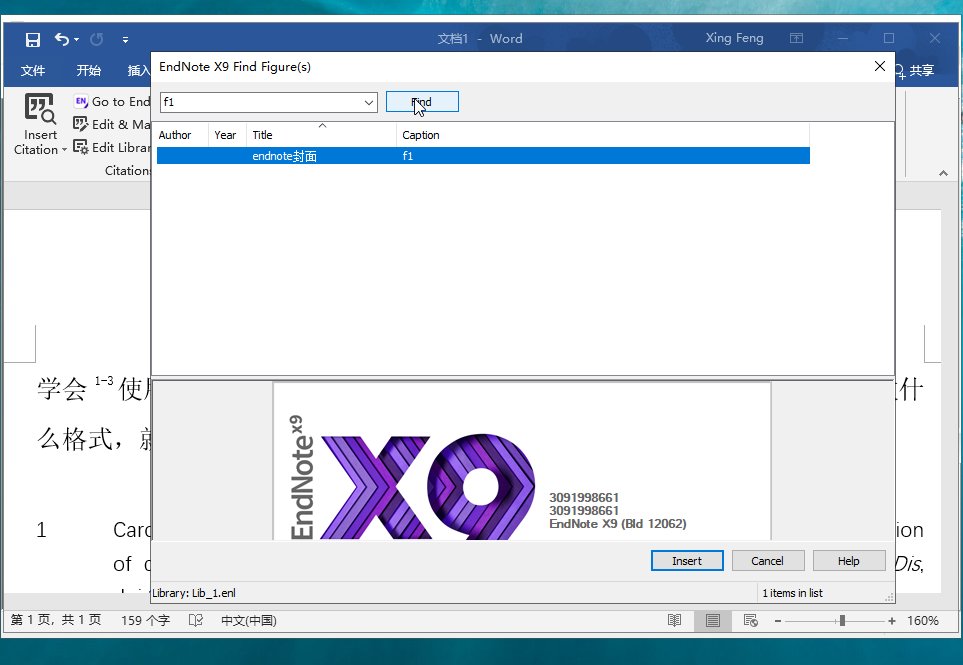Viewport: 963px width, 665px height.
Task: Sort results by Caption column
Action: click(x=603, y=135)
